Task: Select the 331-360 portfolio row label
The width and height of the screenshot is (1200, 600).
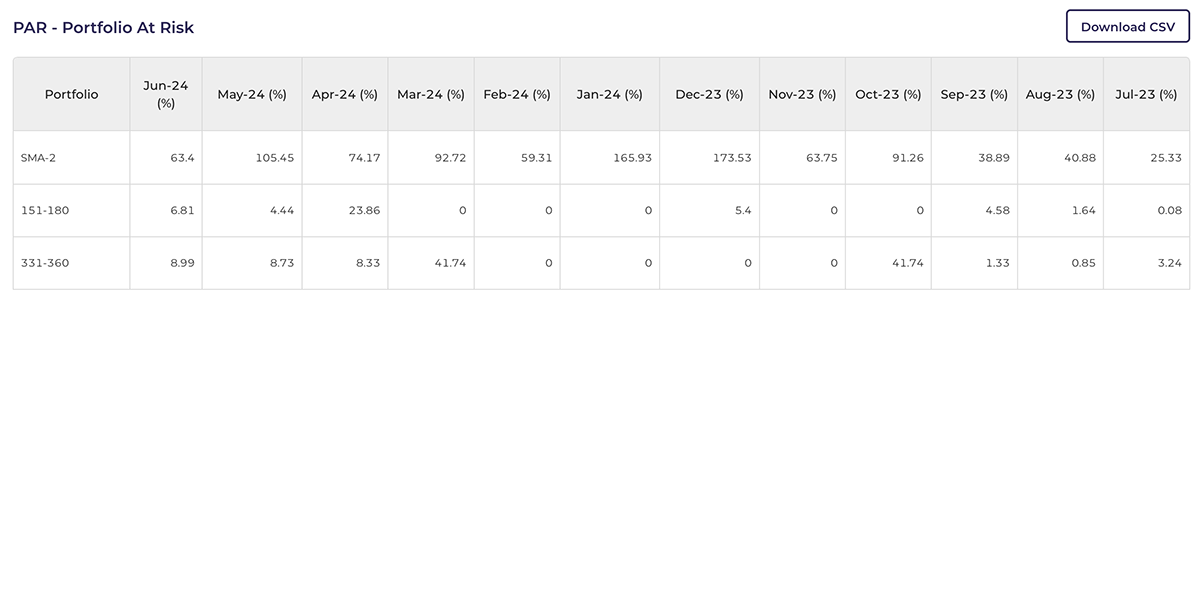Action: [x=45, y=262]
